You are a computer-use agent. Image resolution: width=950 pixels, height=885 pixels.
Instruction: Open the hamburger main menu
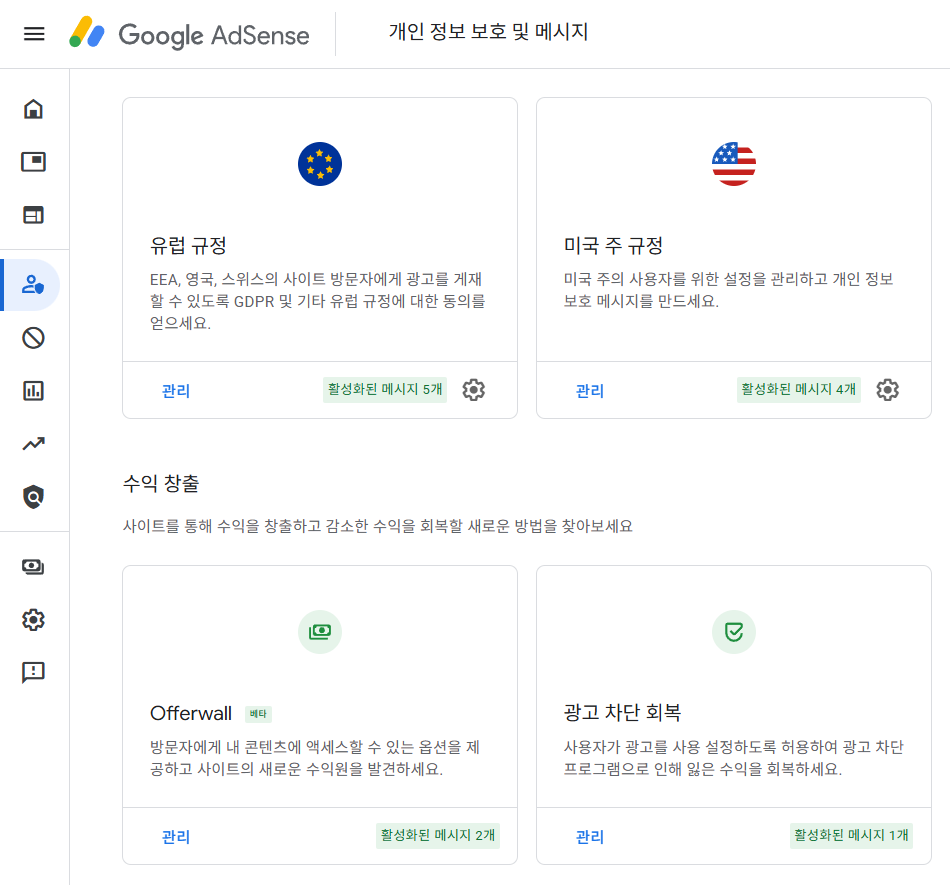tap(34, 34)
